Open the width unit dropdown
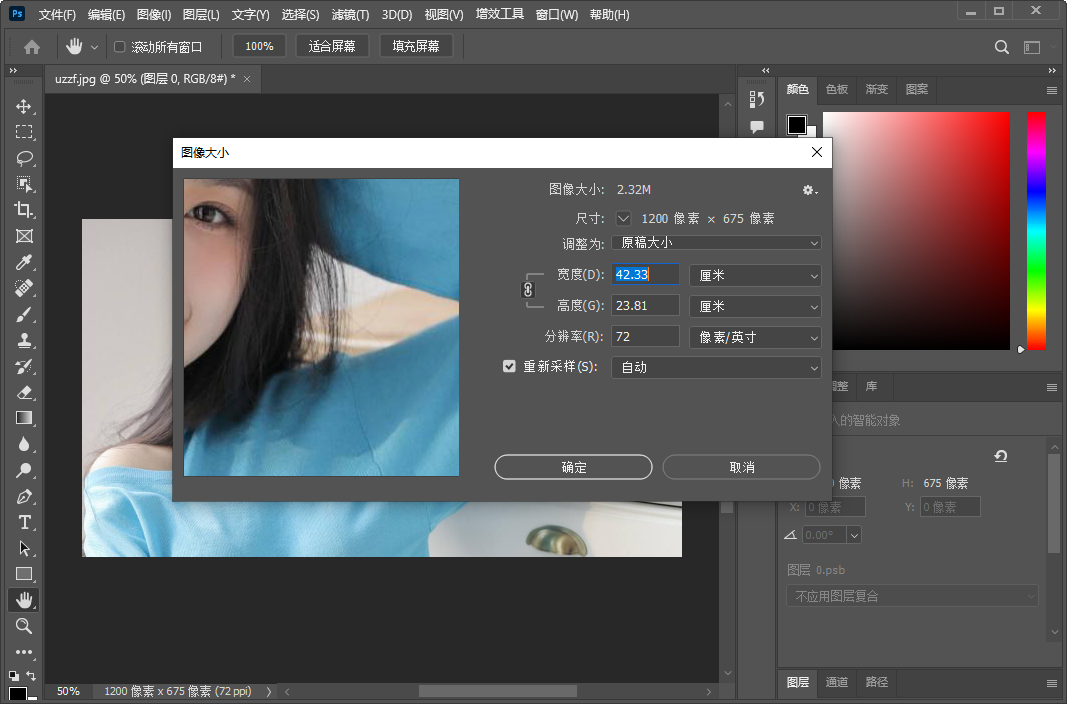1067x704 pixels. click(755, 275)
